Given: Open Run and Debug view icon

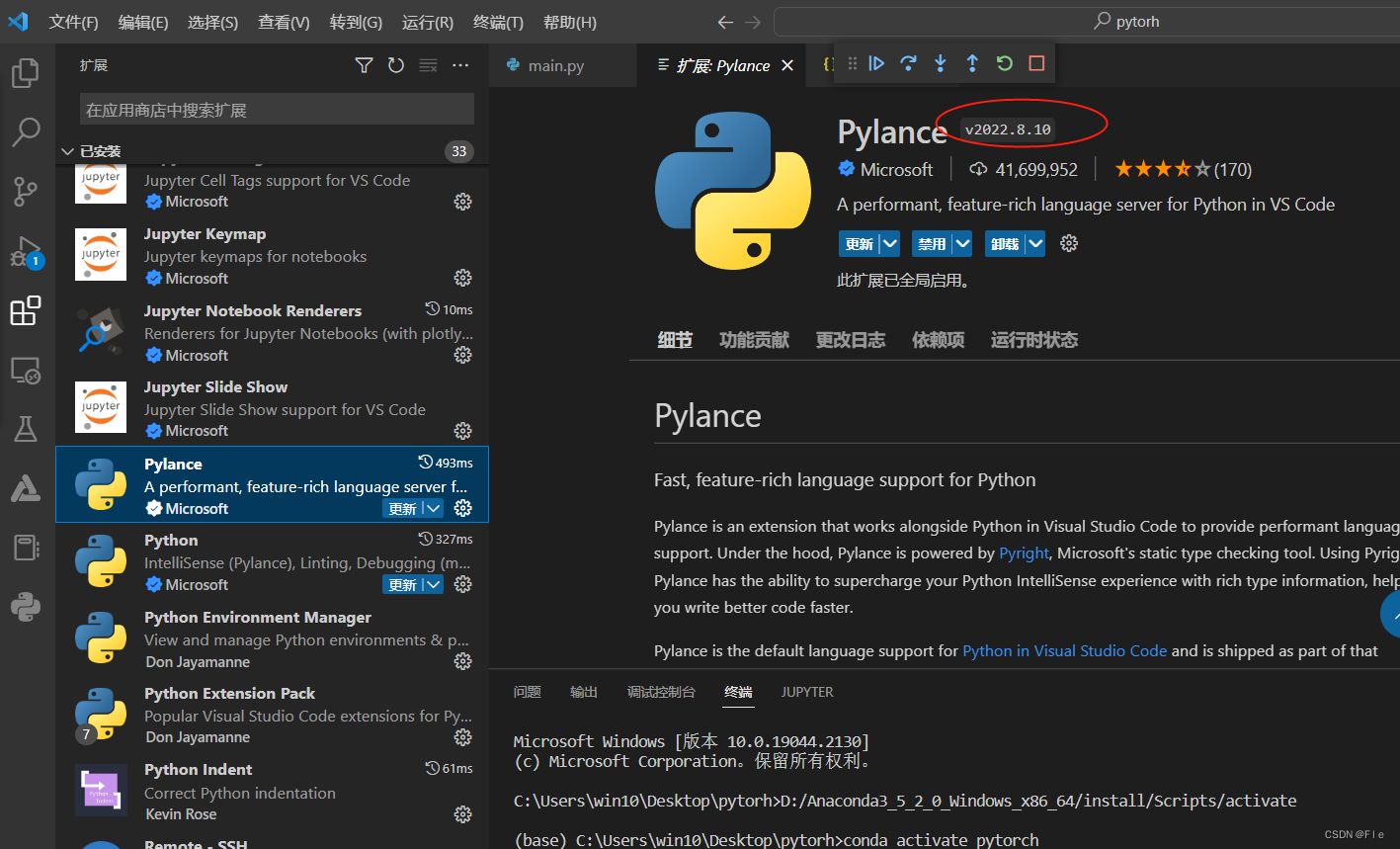Looking at the screenshot, I should point(26,252).
